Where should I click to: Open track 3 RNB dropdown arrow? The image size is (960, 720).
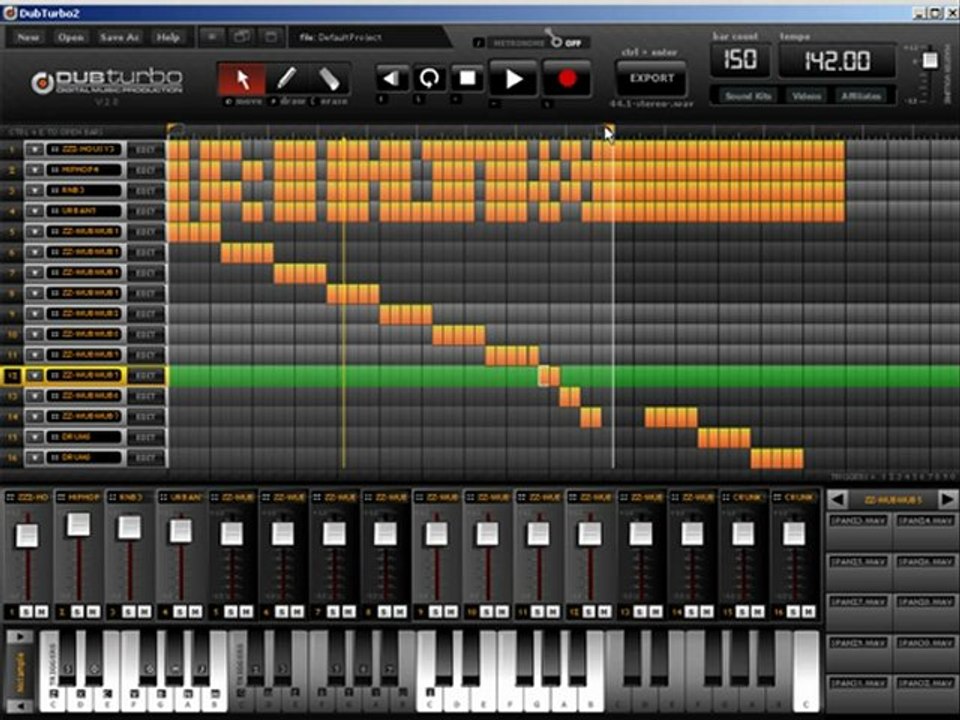pos(34,190)
